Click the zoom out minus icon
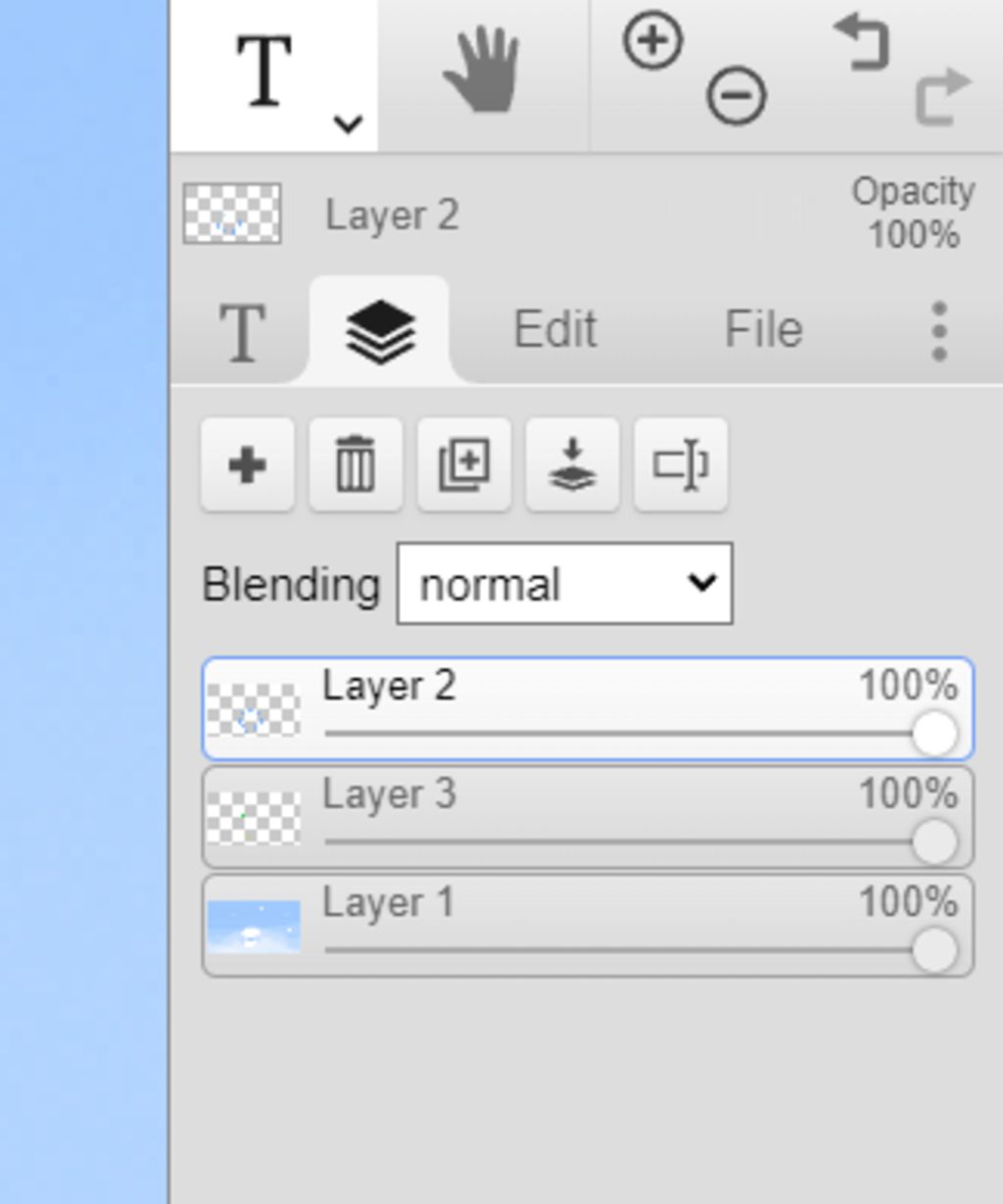Screen dimensions: 1003x1204 pos(737,96)
